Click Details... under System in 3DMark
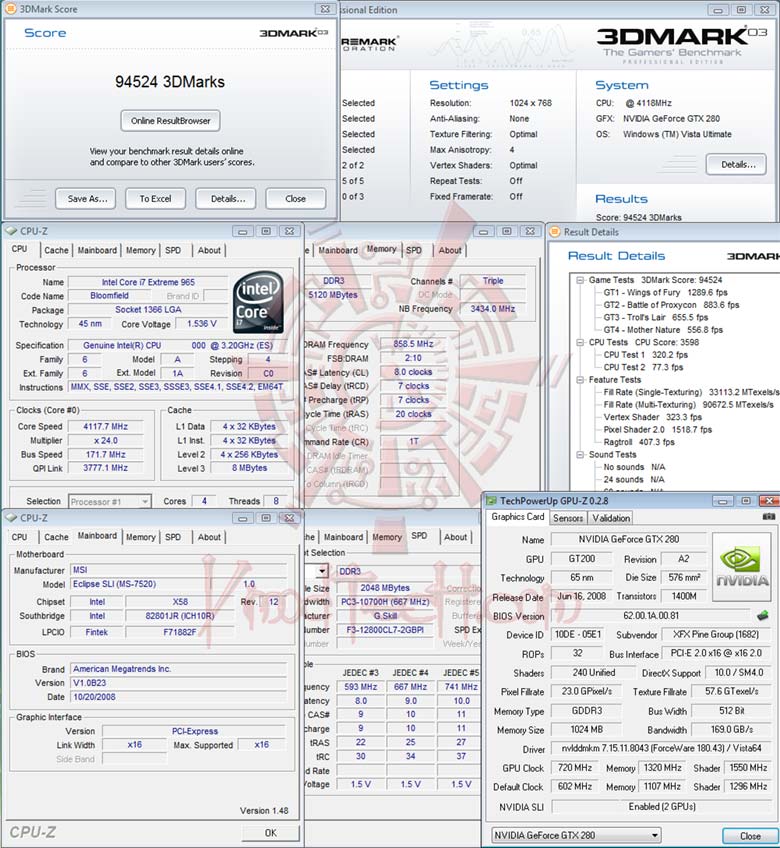The image size is (780, 848). [x=738, y=164]
